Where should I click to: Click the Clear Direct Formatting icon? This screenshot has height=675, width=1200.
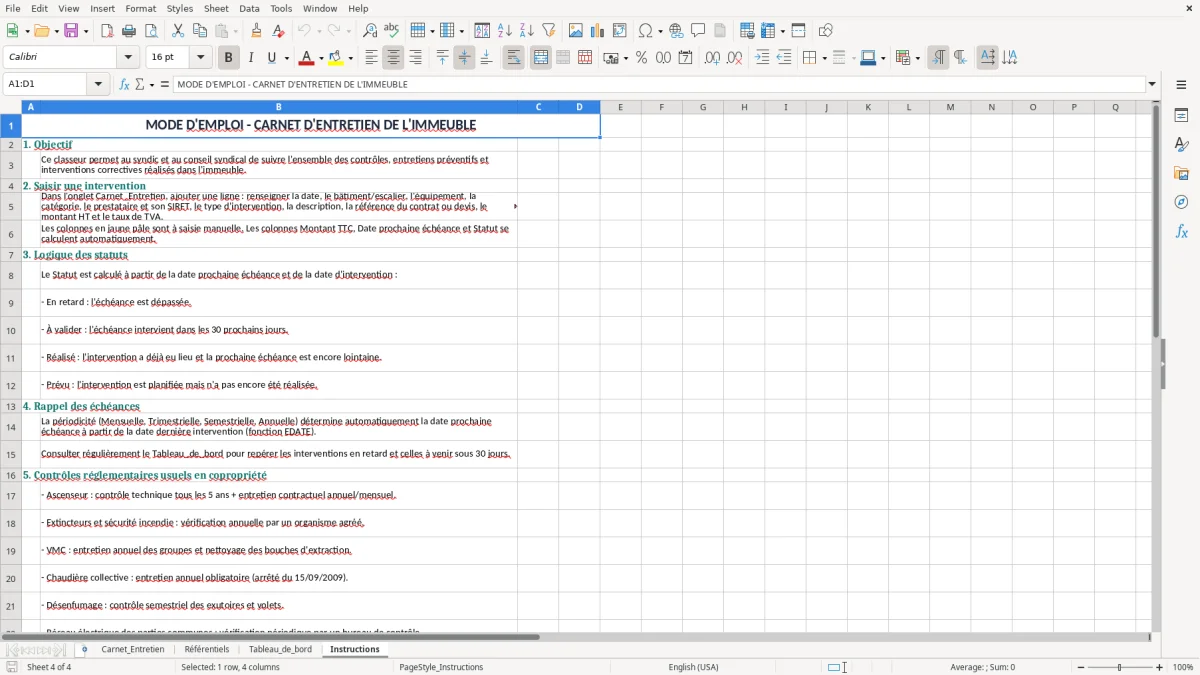[279, 31]
